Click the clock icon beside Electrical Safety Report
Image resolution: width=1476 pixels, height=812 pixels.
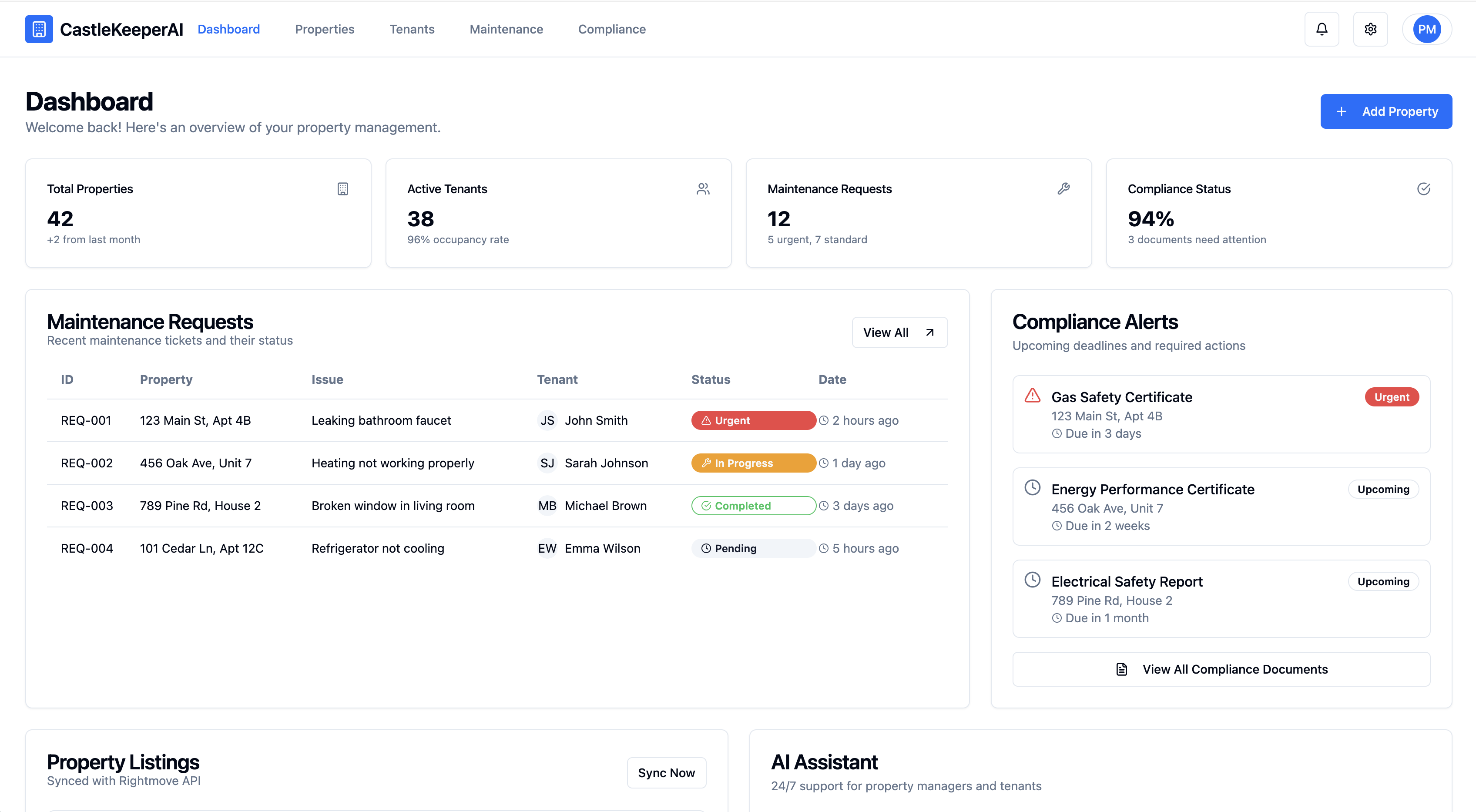1033,579
